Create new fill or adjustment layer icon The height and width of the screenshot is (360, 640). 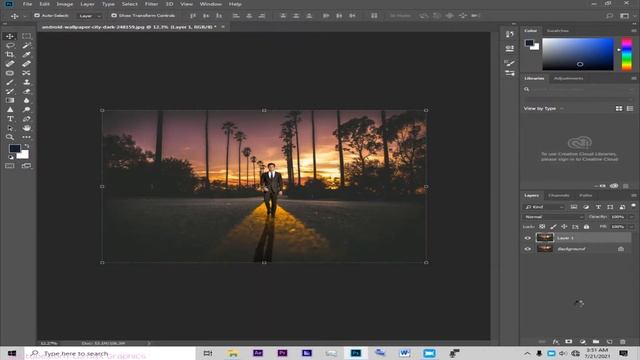[582, 342]
